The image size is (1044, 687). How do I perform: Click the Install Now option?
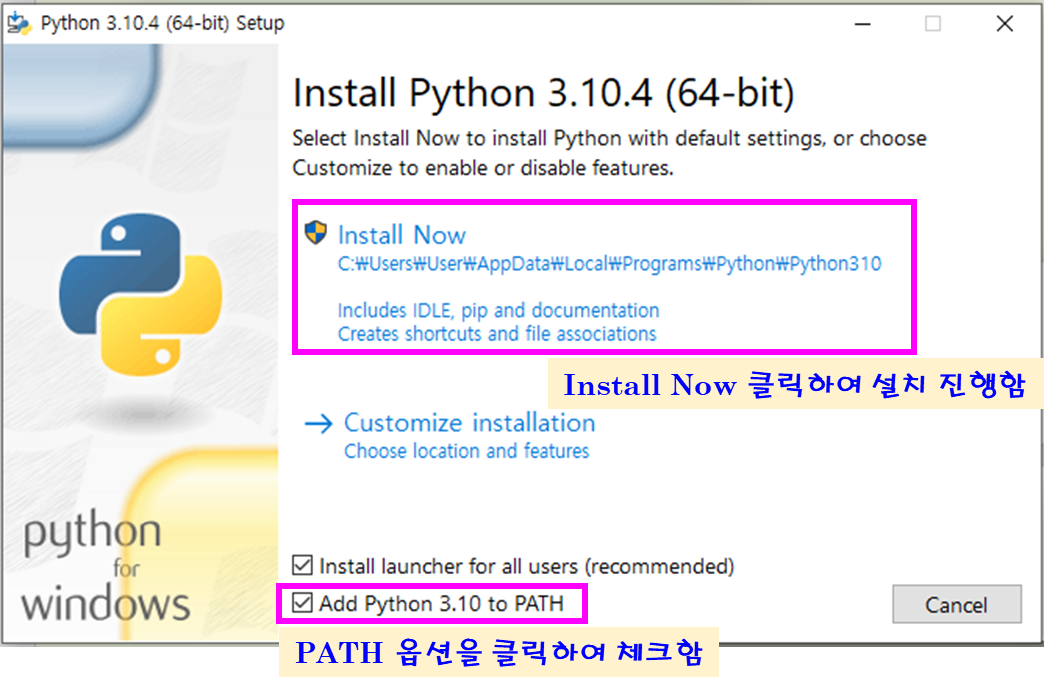tap(604, 277)
